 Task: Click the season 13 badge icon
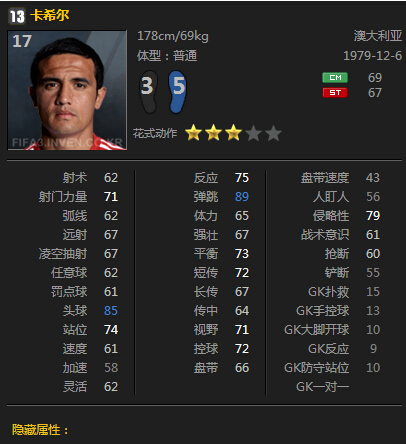17,16
